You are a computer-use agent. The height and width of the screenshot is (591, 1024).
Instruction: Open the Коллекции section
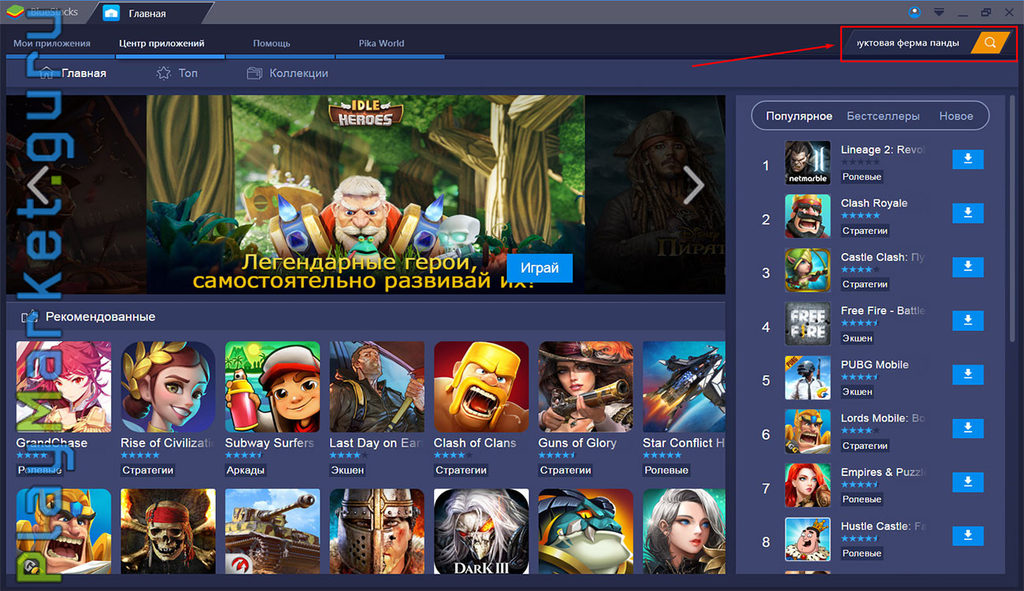(x=288, y=73)
